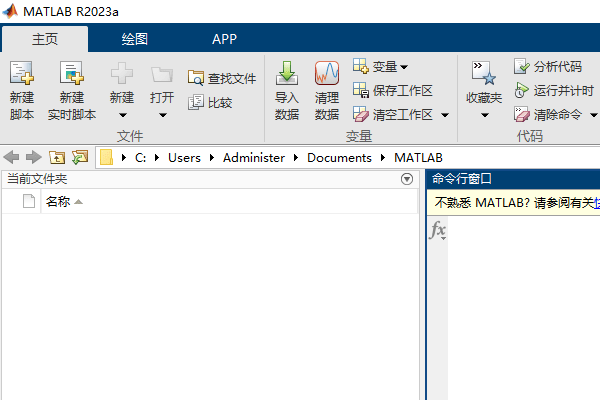Go back using the left arrow
The width and height of the screenshot is (600, 400).
[x=11, y=157]
